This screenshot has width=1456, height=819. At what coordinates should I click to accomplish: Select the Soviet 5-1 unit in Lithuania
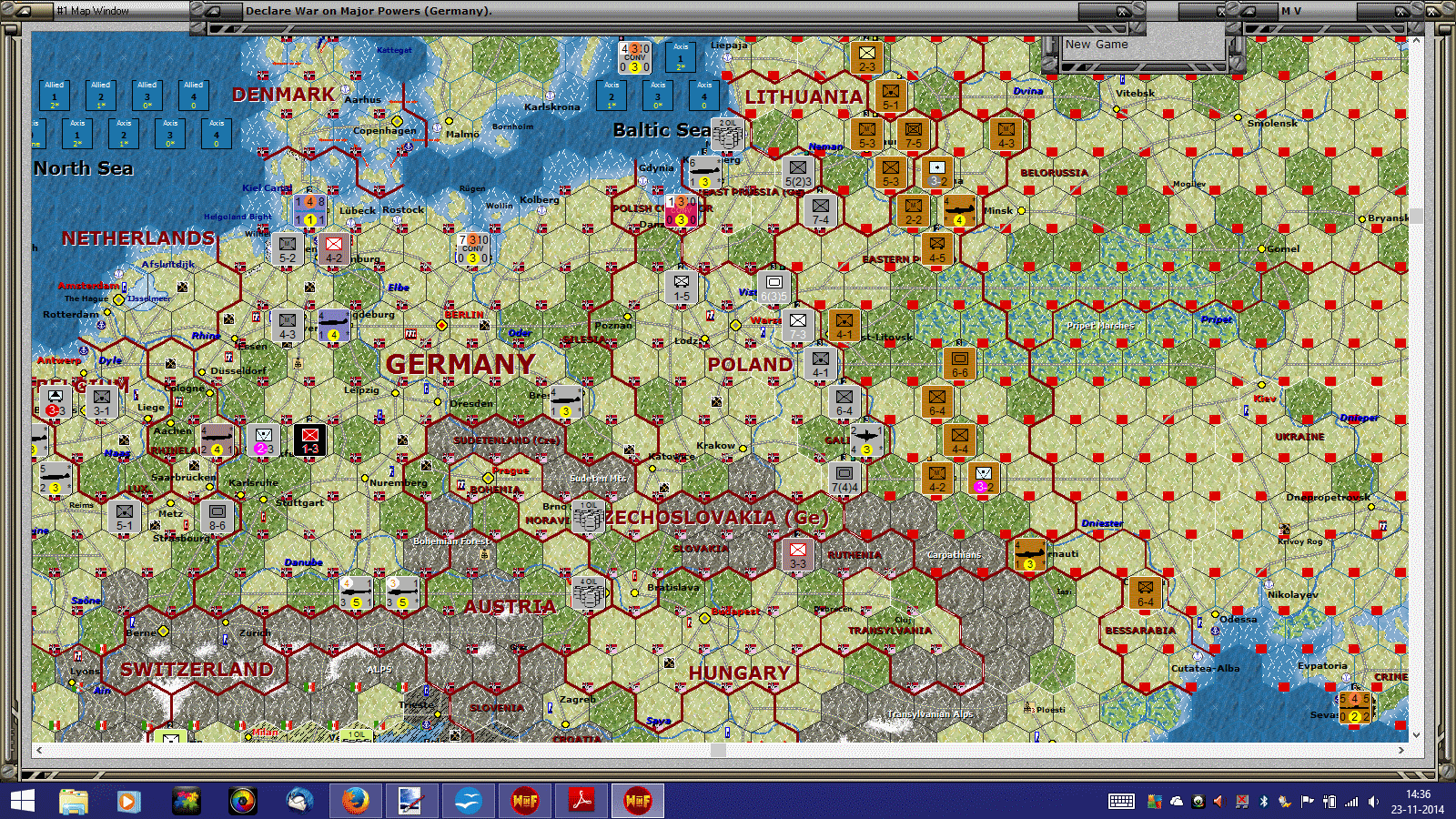tap(891, 96)
